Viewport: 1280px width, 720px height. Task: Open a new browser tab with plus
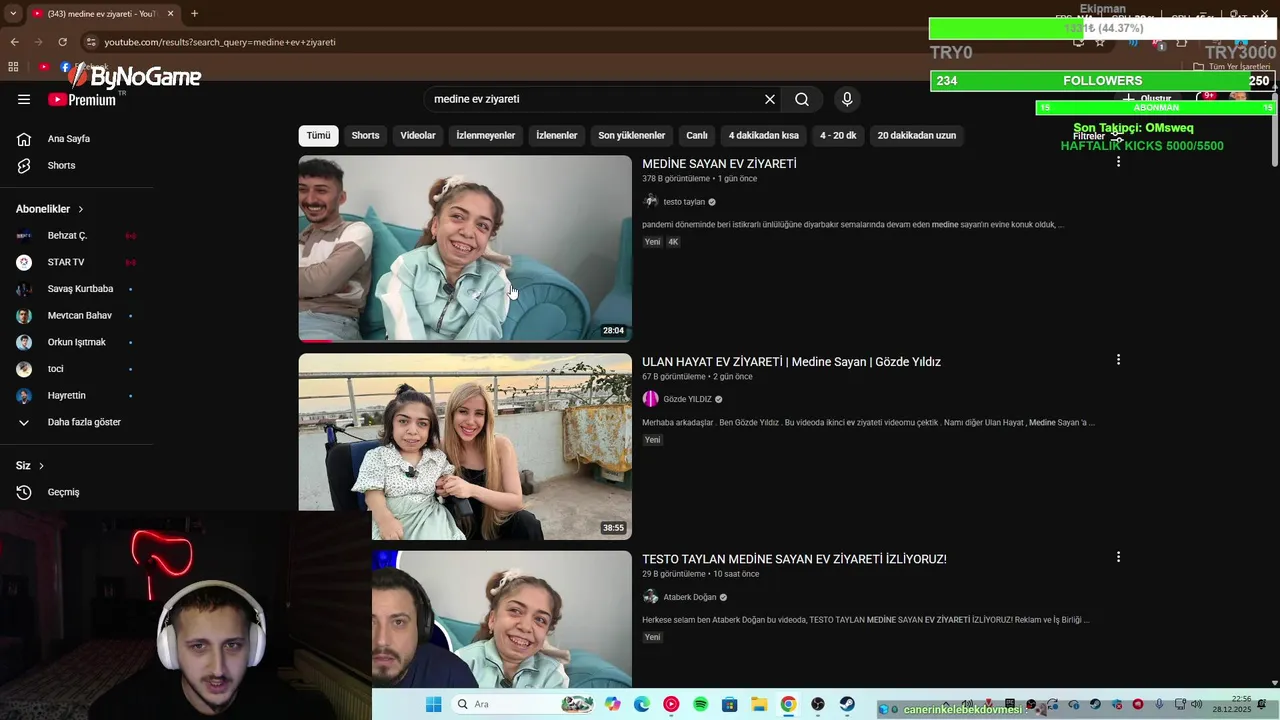(194, 14)
